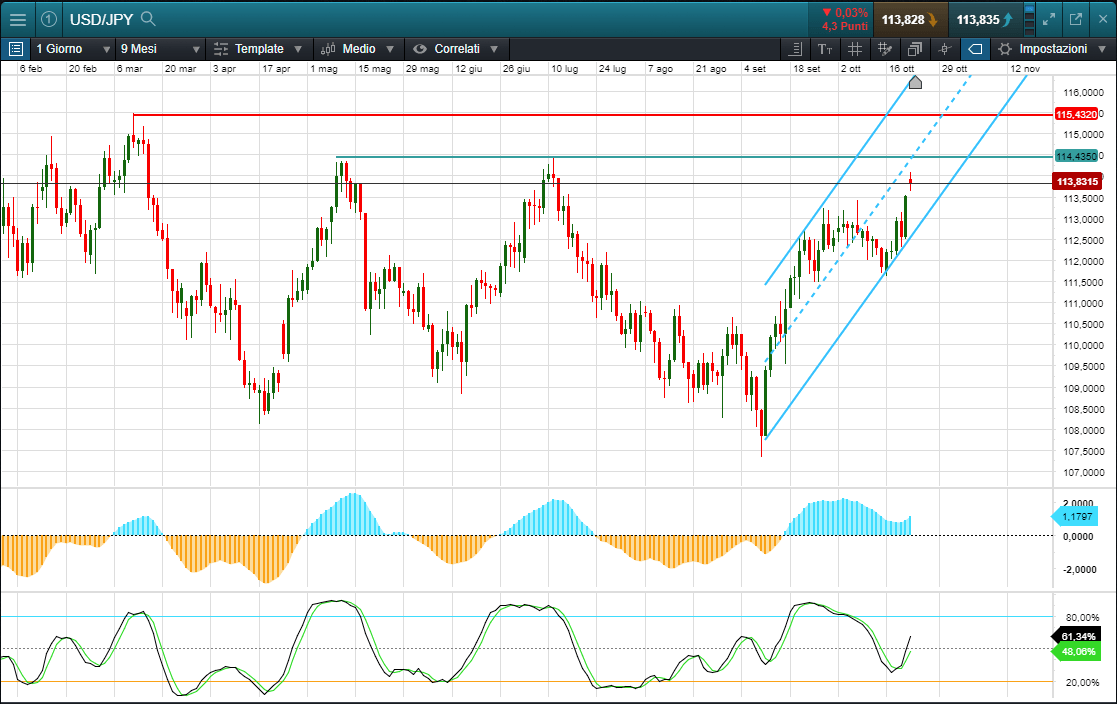Click the 116,0000 price axis label
The image size is (1117, 704).
[1084, 93]
